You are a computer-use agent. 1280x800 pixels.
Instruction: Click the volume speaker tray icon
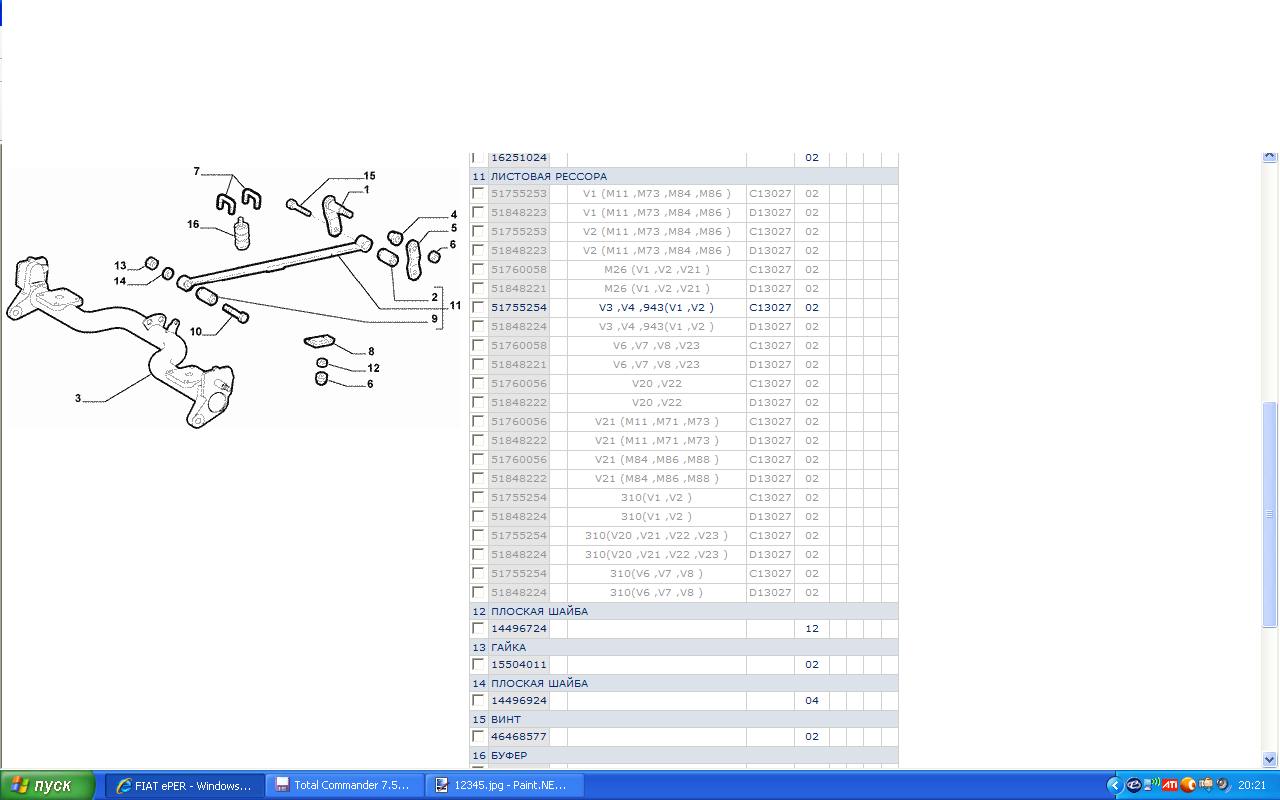pyautogui.click(x=1224, y=785)
